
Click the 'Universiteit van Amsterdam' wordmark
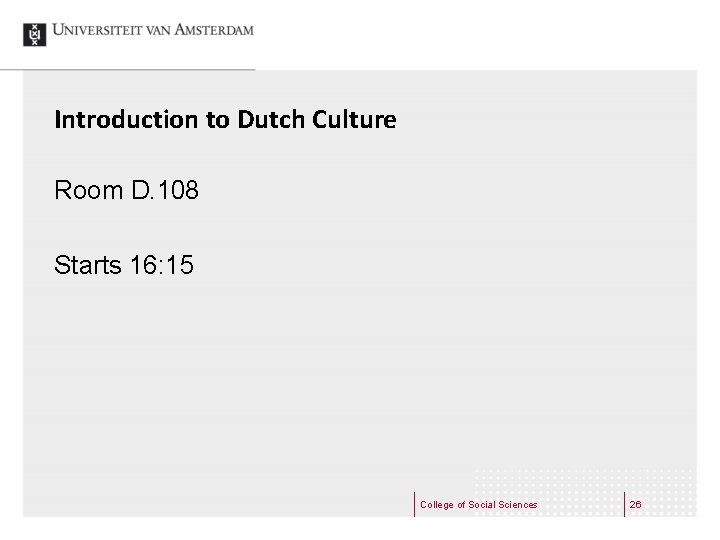tap(153, 30)
